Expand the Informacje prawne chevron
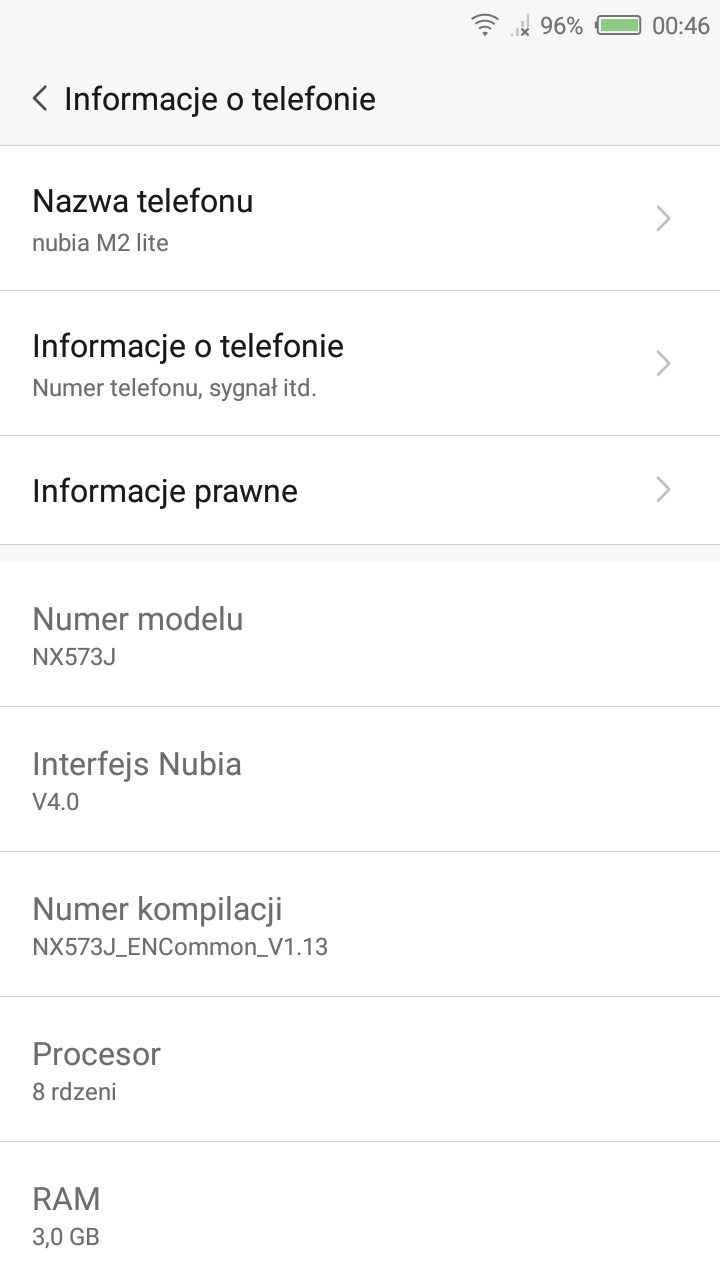This screenshot has height=1280, width=720. 663,490
